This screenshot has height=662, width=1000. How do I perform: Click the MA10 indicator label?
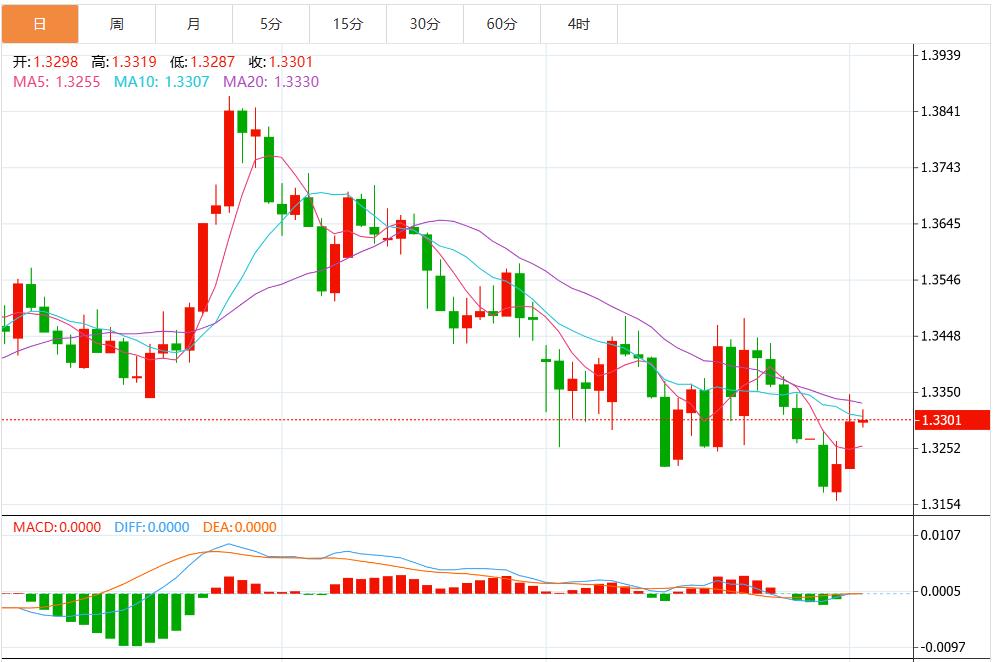[161, 82]
